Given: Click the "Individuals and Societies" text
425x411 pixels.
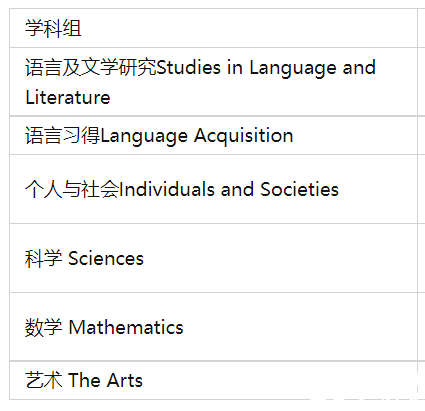Looking at the screenshot, I should pyautogui.click(x=229, y=189).
